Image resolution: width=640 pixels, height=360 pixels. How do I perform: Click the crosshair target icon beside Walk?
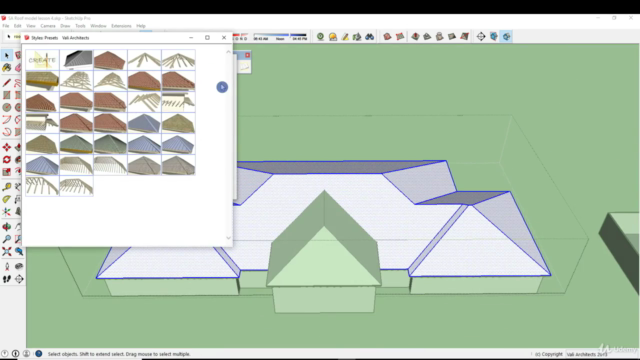click(x=19, y=279)
